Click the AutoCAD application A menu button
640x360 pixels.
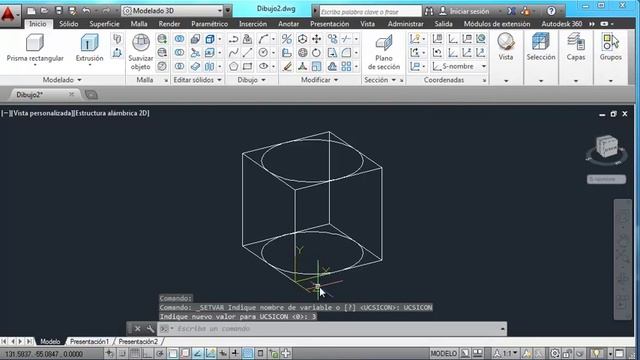coord(9,14)
